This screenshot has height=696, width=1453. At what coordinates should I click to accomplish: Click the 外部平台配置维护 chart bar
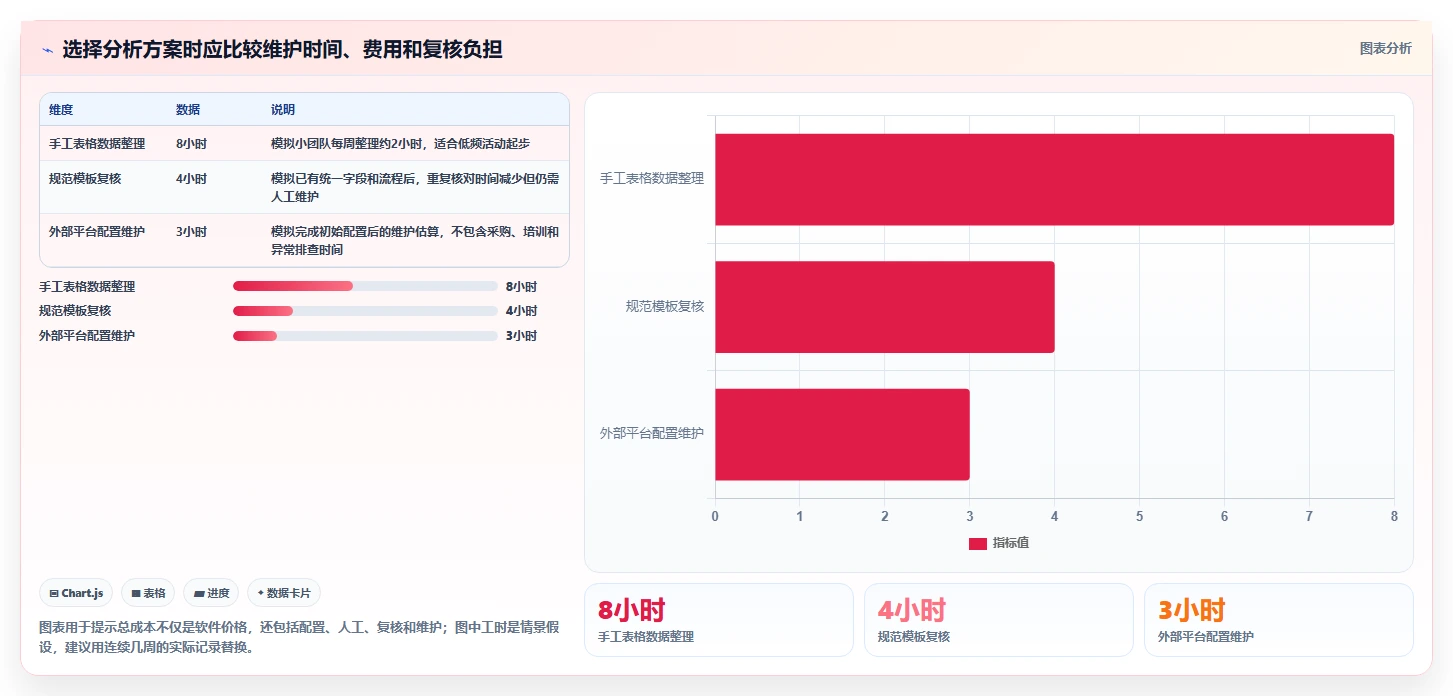click(842, 434)
